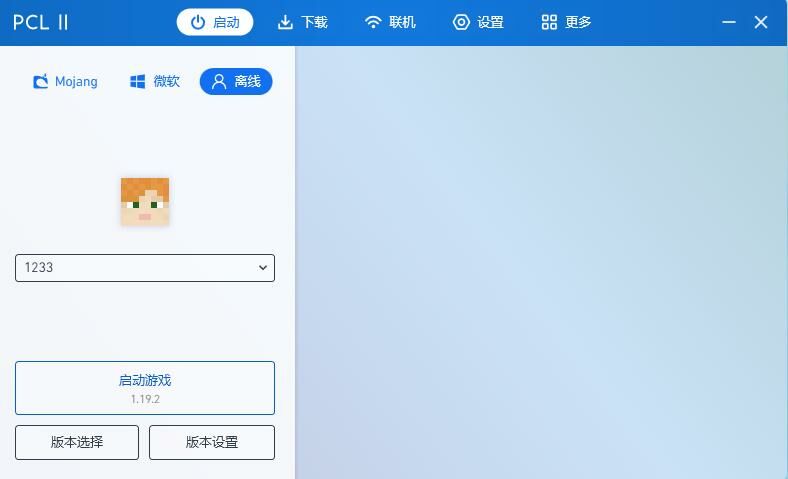Click the 版本选择 button

coord(77,442)
